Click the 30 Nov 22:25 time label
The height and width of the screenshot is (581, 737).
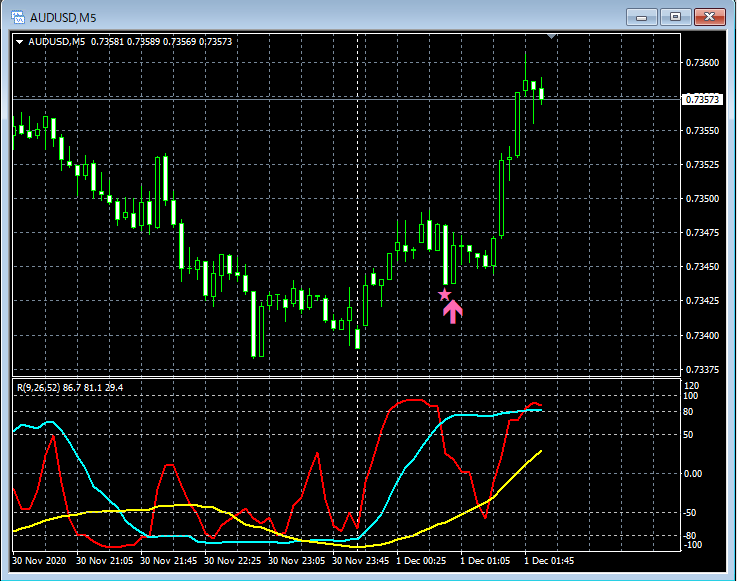pos(235,562)
